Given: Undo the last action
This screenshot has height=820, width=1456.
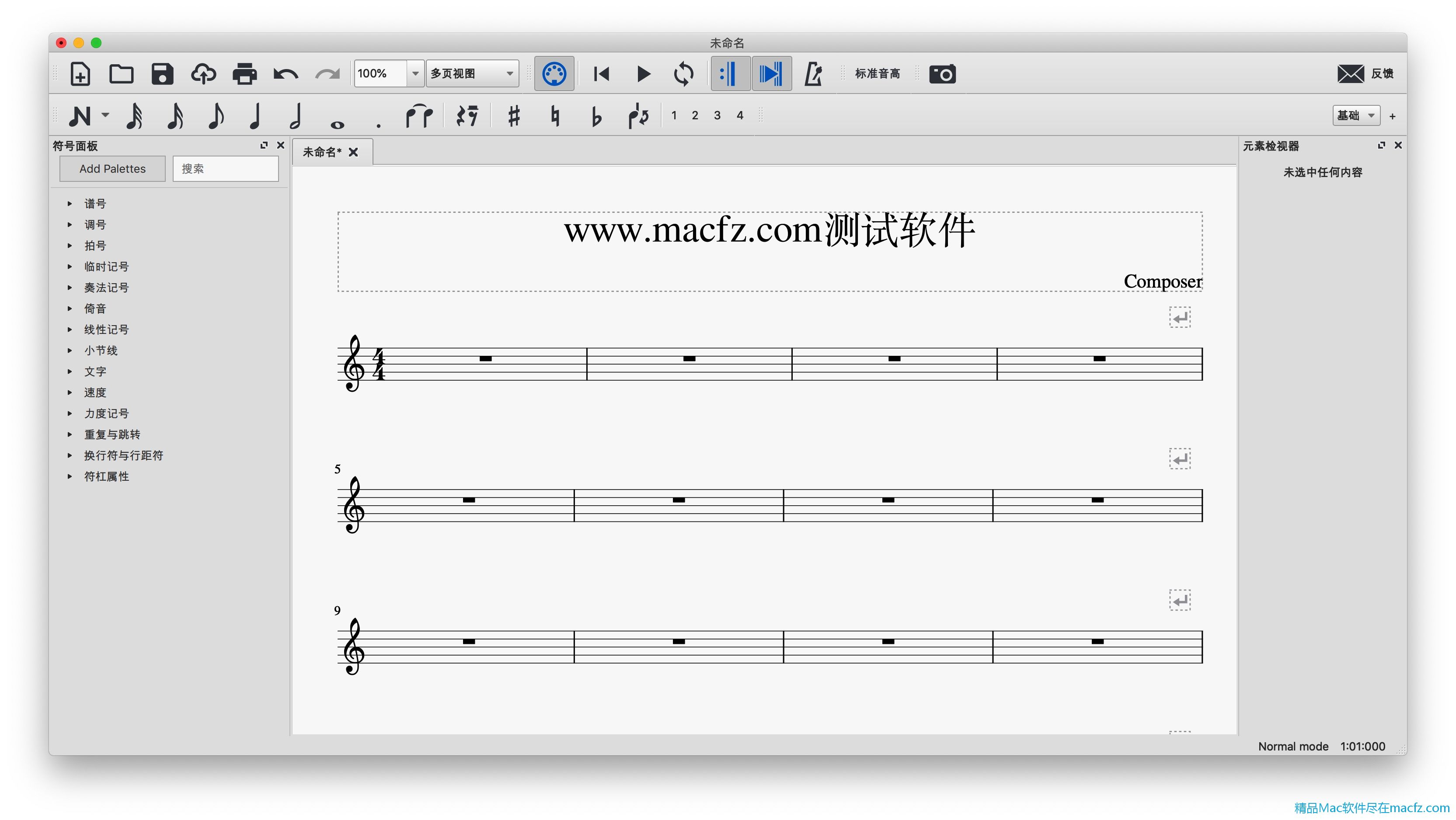Looking at the screenshot, I should (286, 74).
